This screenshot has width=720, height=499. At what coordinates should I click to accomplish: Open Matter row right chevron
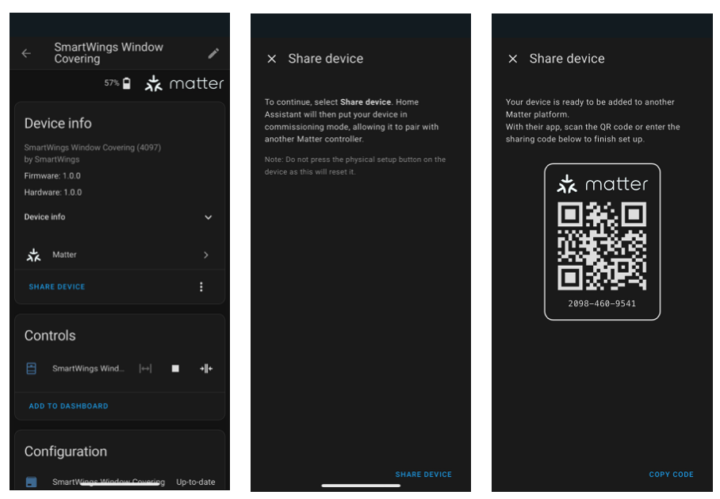pyautogui.click(x=206, y=255)
